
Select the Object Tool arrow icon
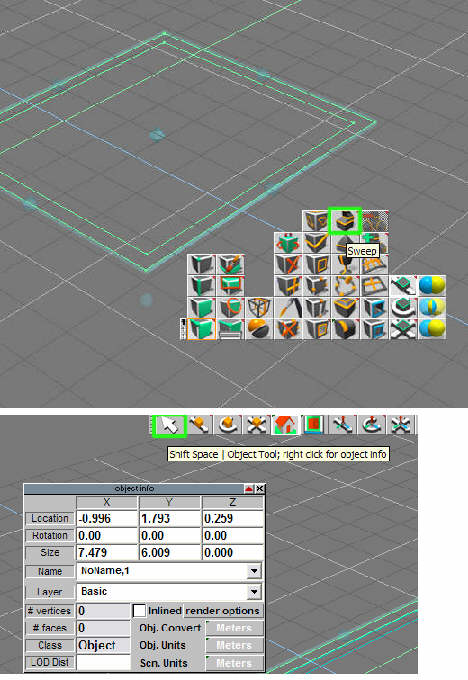(x=169, y=425)
